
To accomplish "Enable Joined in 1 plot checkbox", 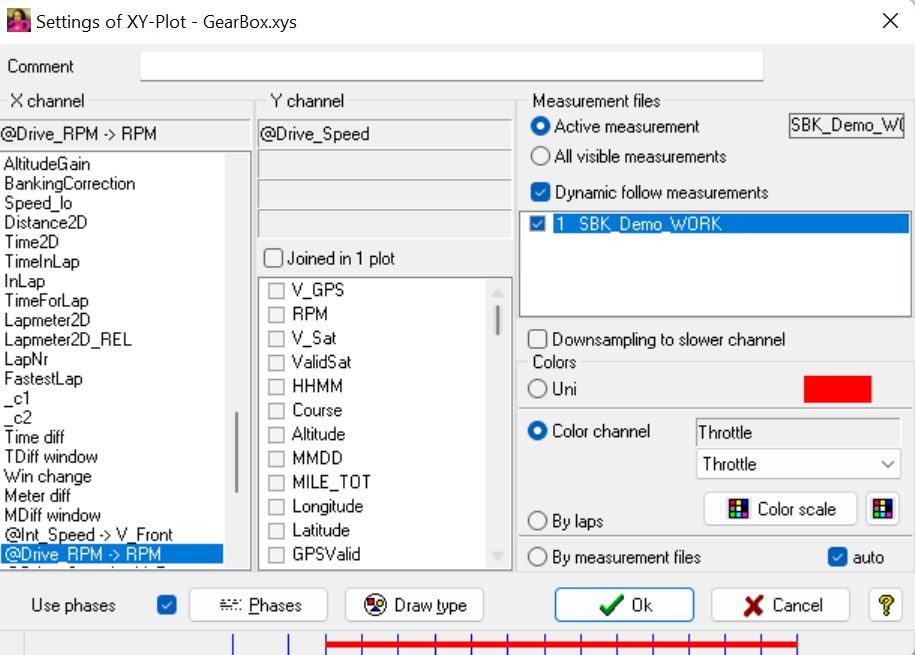I will 273,258.
